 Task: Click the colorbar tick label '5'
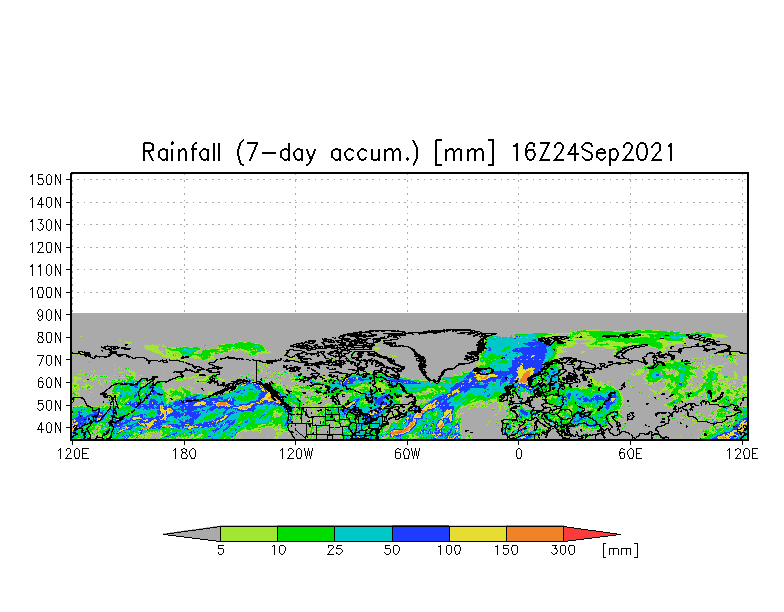[220, 550]
